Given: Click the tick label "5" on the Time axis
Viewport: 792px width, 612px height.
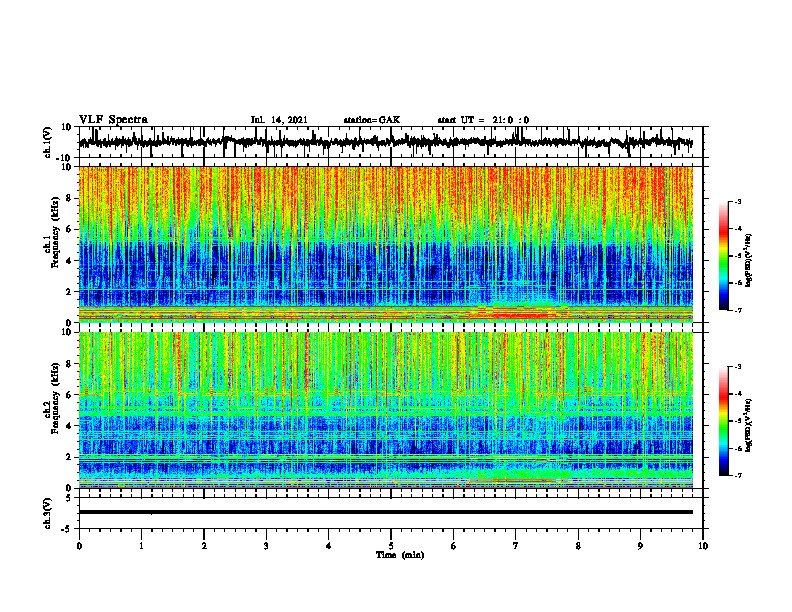Looking at the screenshot, I should [x=391, y=546].
